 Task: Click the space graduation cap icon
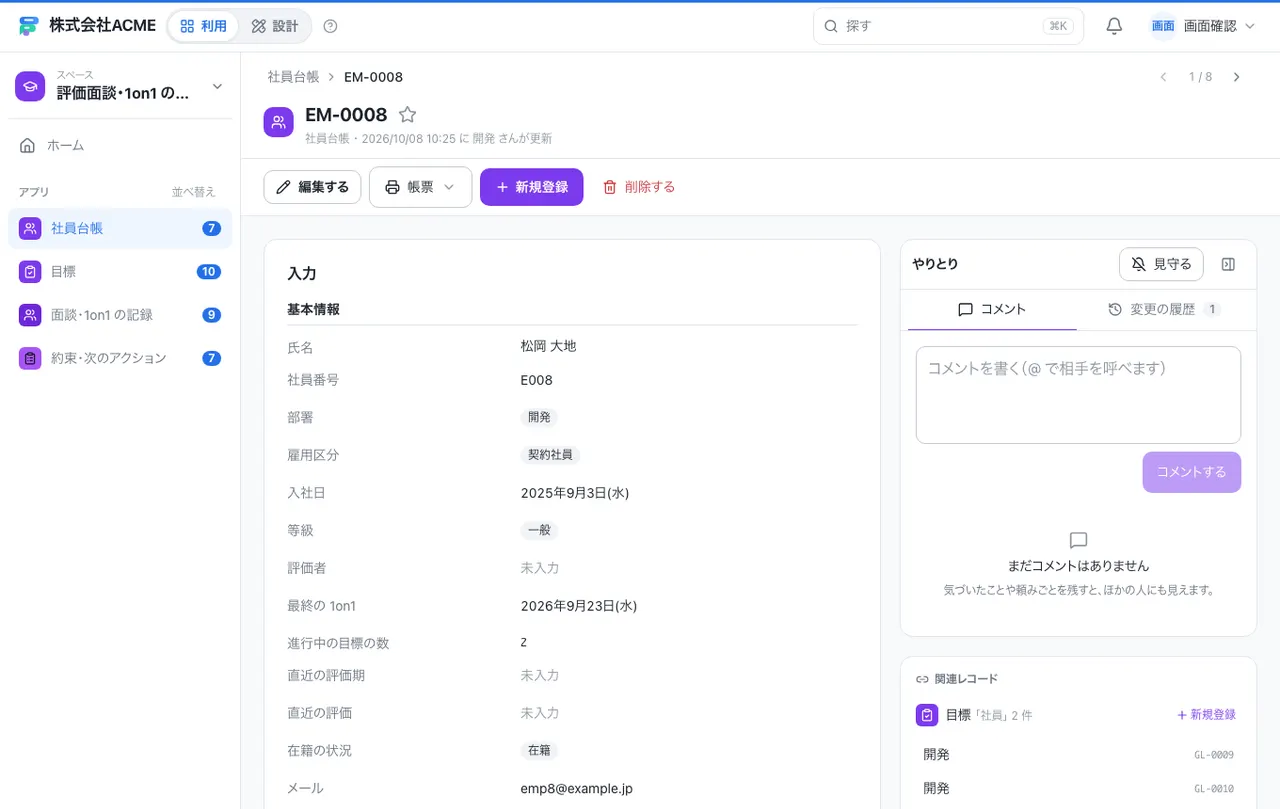tap(30, 86)
